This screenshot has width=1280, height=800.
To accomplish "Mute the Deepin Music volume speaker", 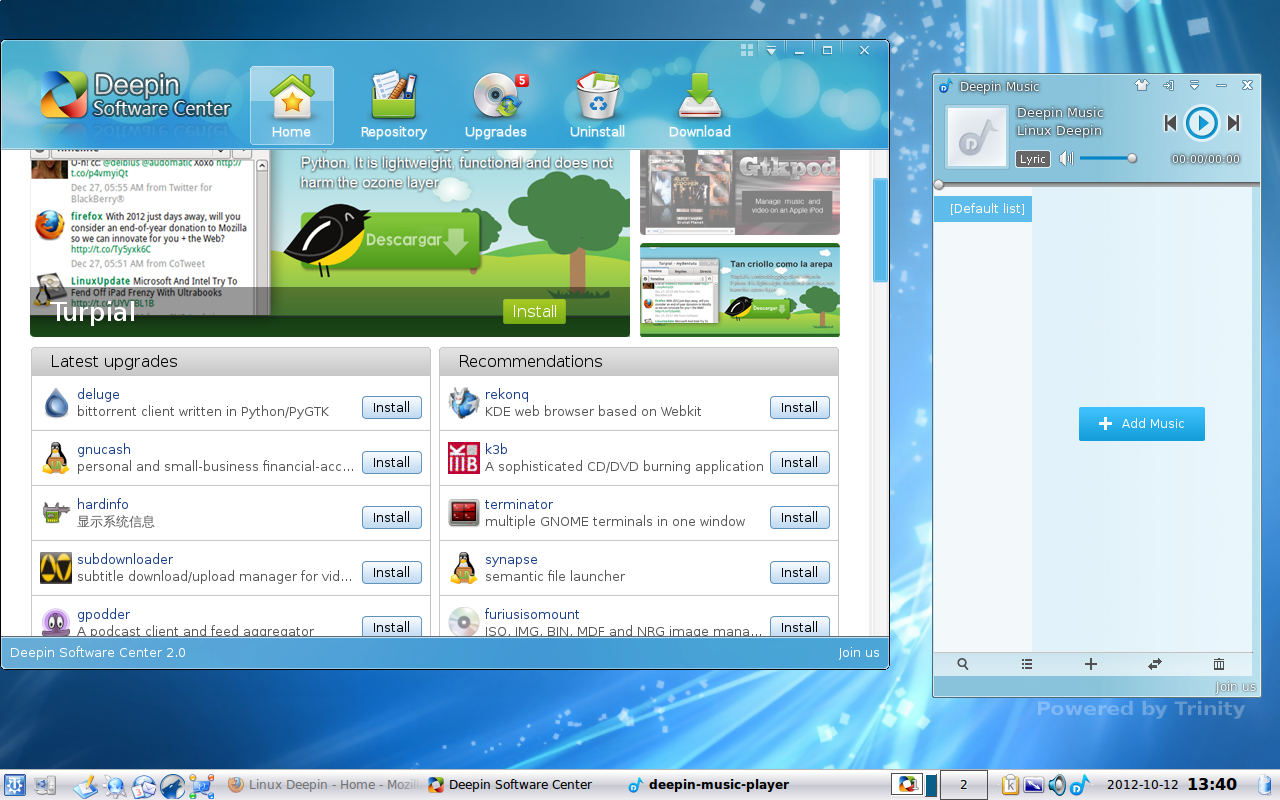I will click(x=1066, y=158).
